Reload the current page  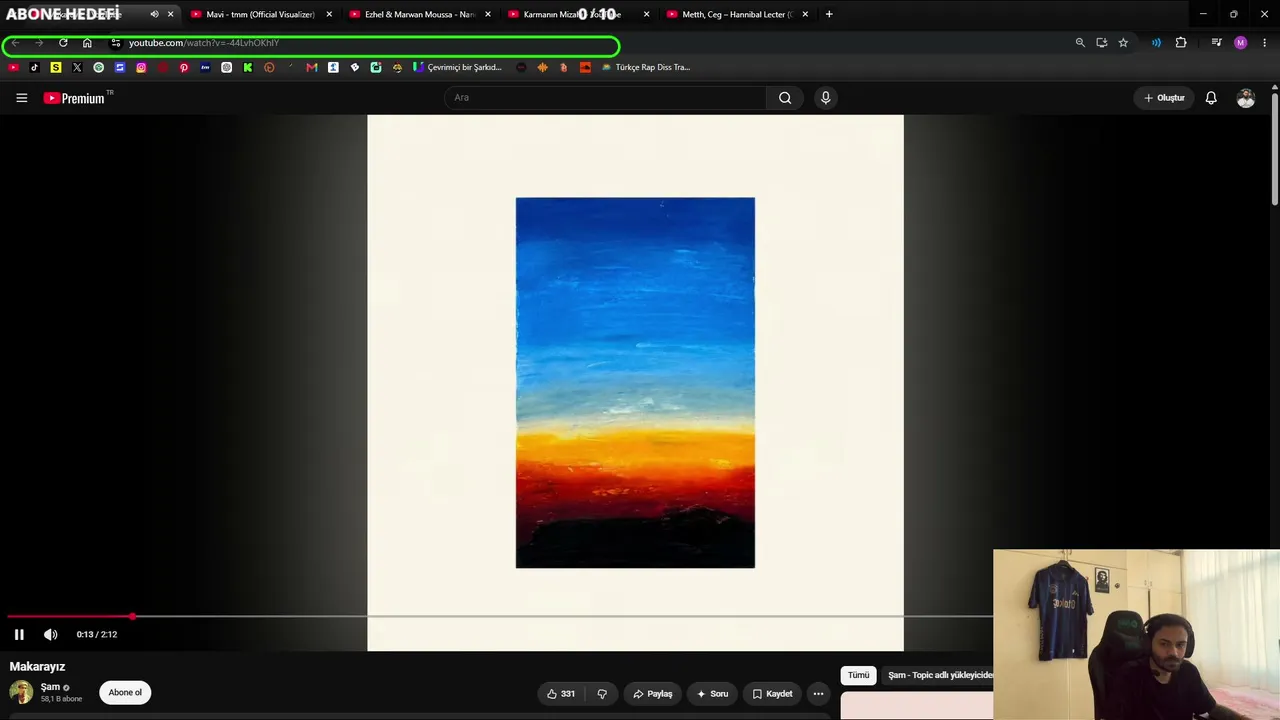[63, 43]
